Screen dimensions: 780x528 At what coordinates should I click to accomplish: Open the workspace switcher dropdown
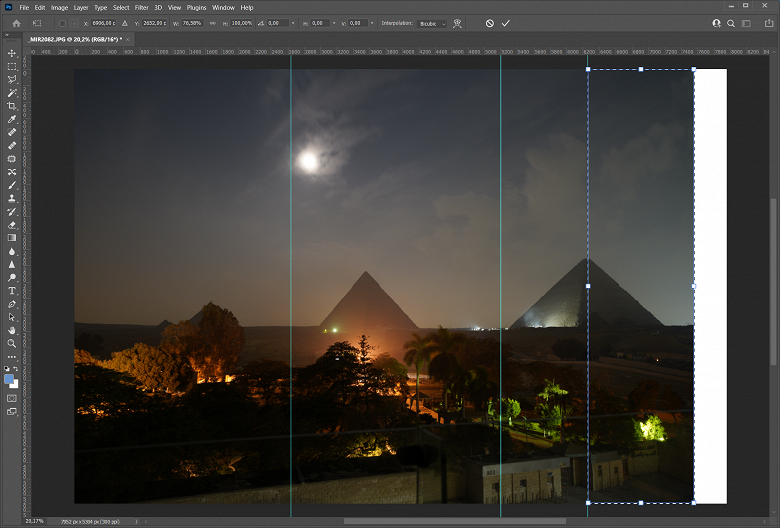pyautogui.click(x=750, y=23)
